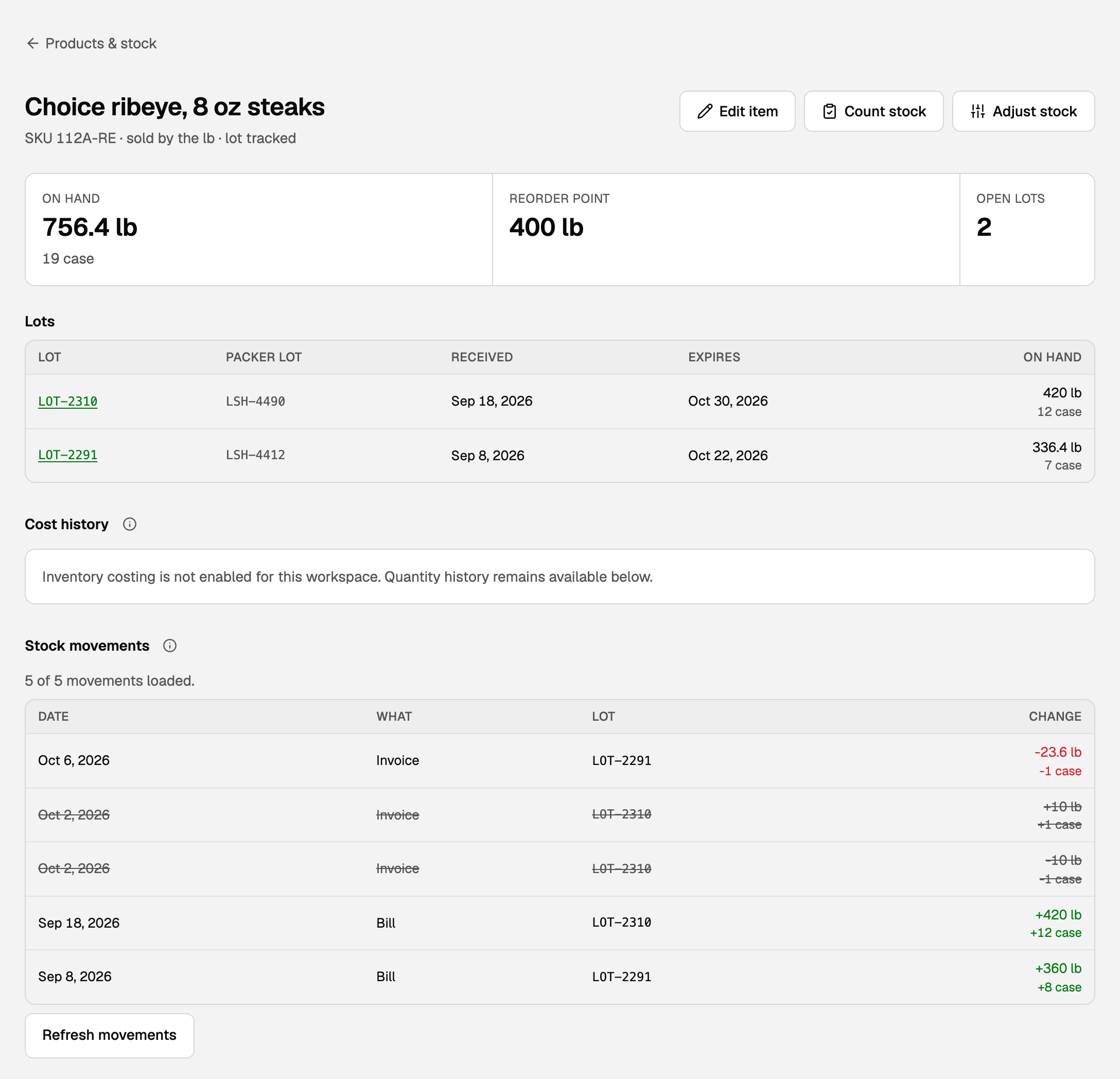Viewport: 1120px width, 1079px height.
Task: Click the +420 lb change value
Action: pos(1058,914)
